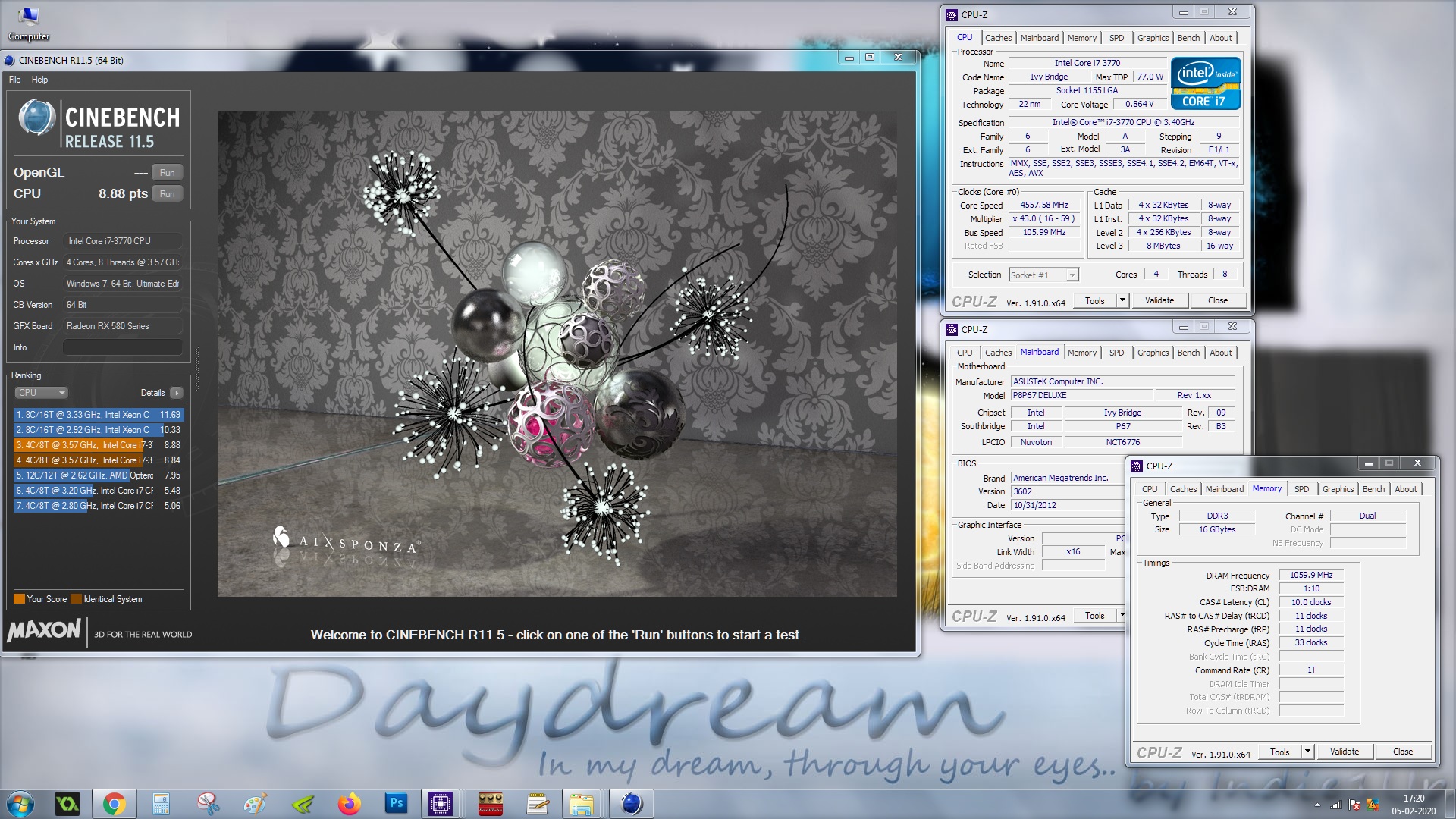This screenshot has width=1456, height=819.
Task: Click Core Speed value 4557.58 MHz
Action: pyautogui.click(x=1044, y=206)
